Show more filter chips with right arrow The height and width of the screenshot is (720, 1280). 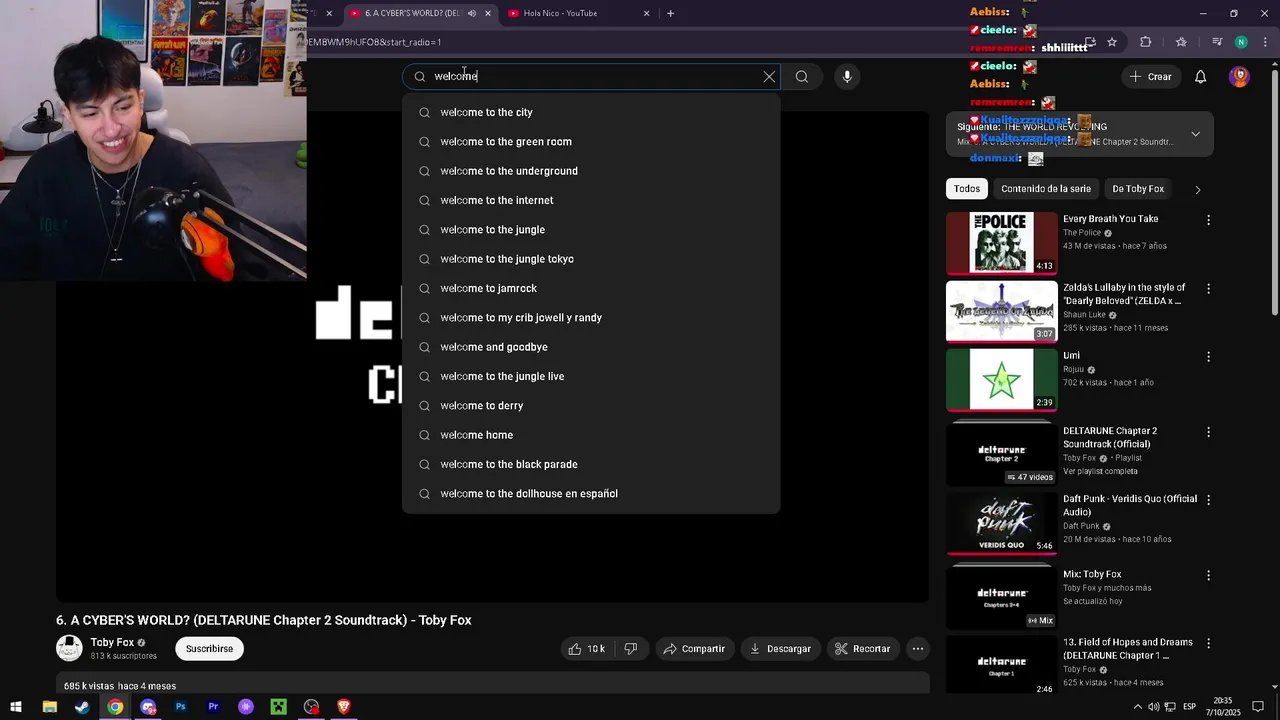[x=1197, y=189]
